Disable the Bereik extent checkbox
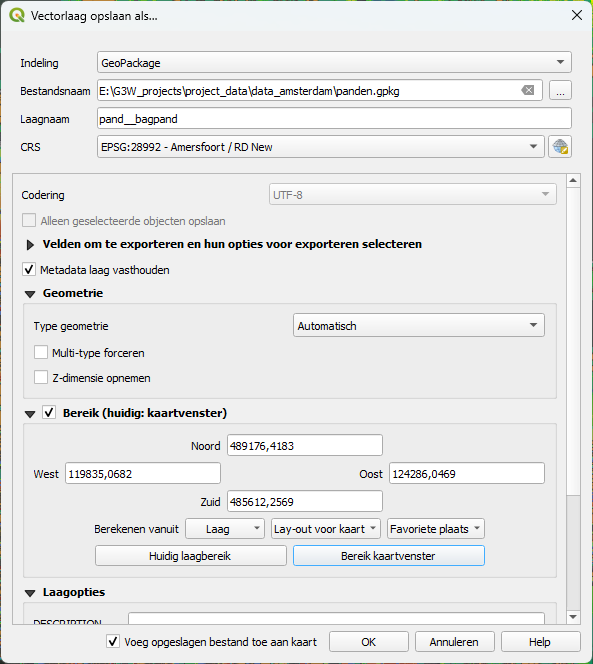Screen dimensions: 593x664 pos(49,412)
